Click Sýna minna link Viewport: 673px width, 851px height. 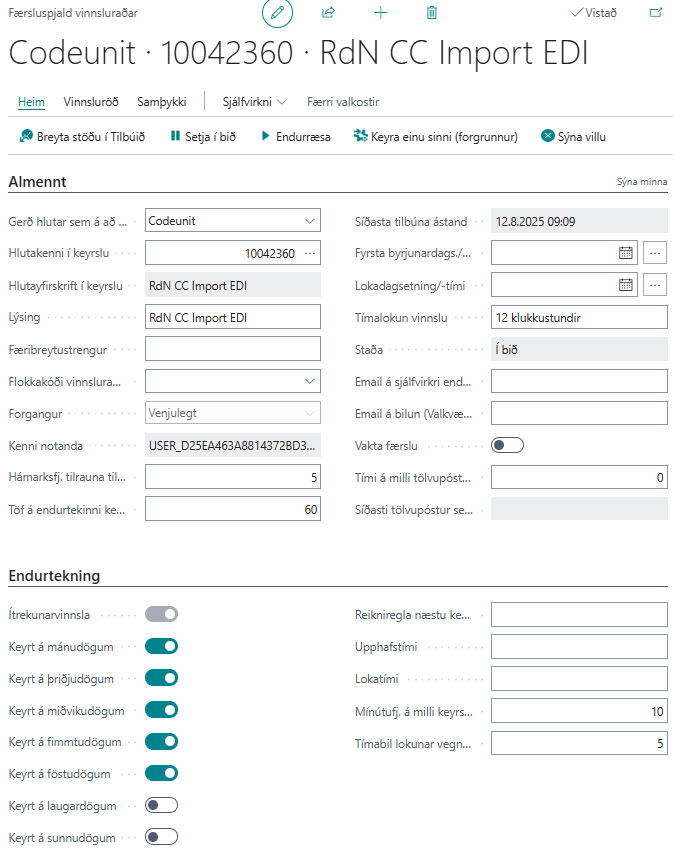[x=641, y=182]
